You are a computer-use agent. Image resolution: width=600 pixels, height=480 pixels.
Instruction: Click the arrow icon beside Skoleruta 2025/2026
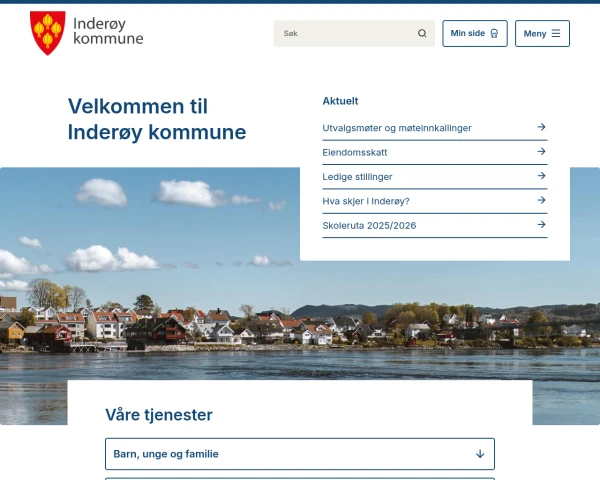541,225
